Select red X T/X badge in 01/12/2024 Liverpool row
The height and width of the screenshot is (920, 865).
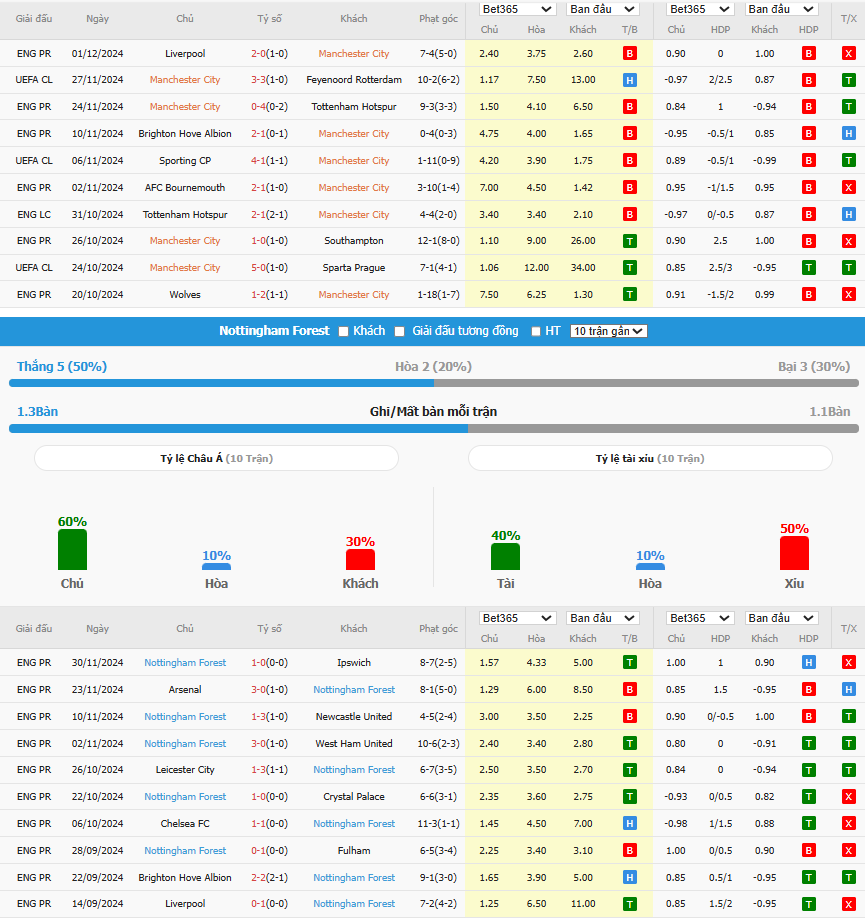point(849,54)
